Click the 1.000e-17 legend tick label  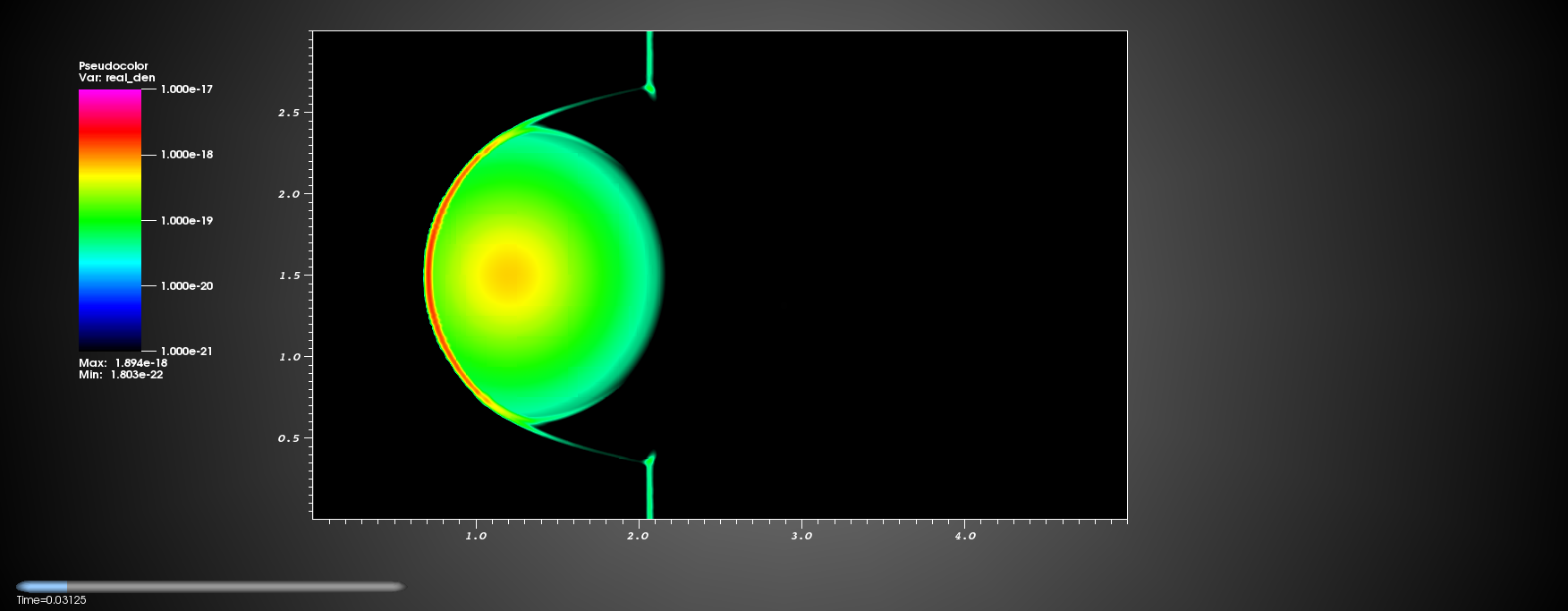coord(186,89)
